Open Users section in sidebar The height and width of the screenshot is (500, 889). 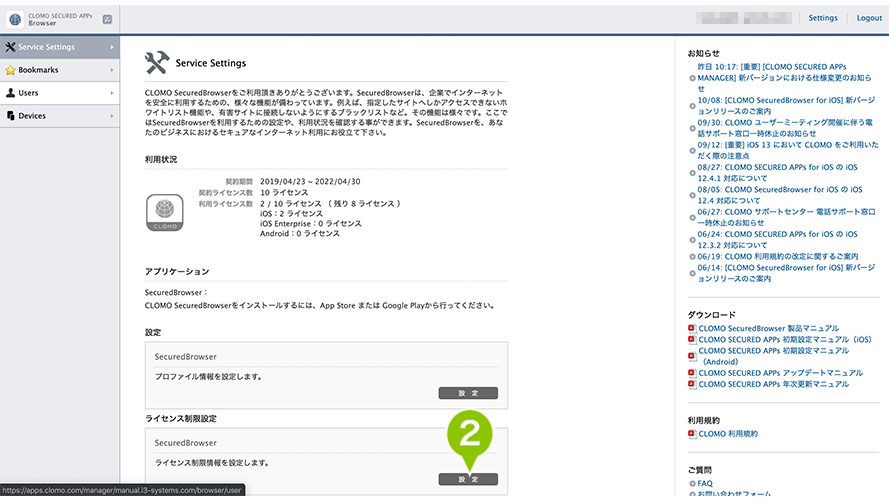tap(60, 93)
